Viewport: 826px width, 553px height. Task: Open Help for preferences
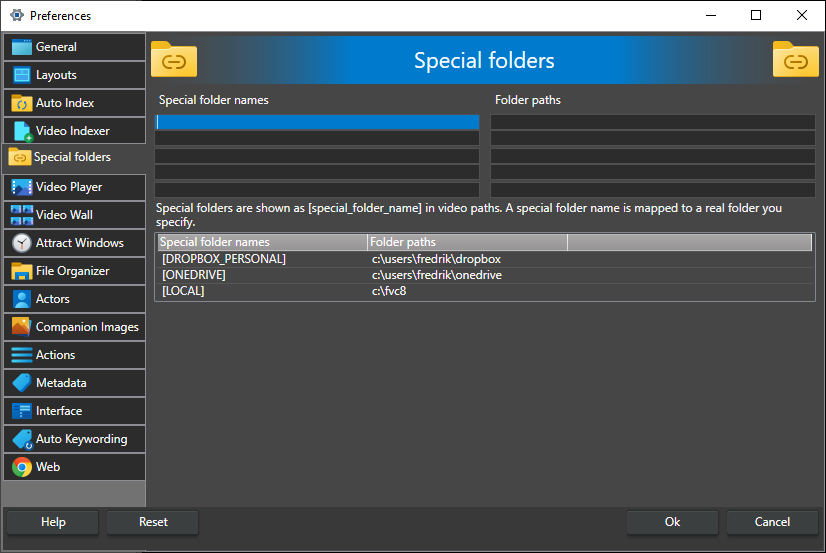tap(53, 522)
